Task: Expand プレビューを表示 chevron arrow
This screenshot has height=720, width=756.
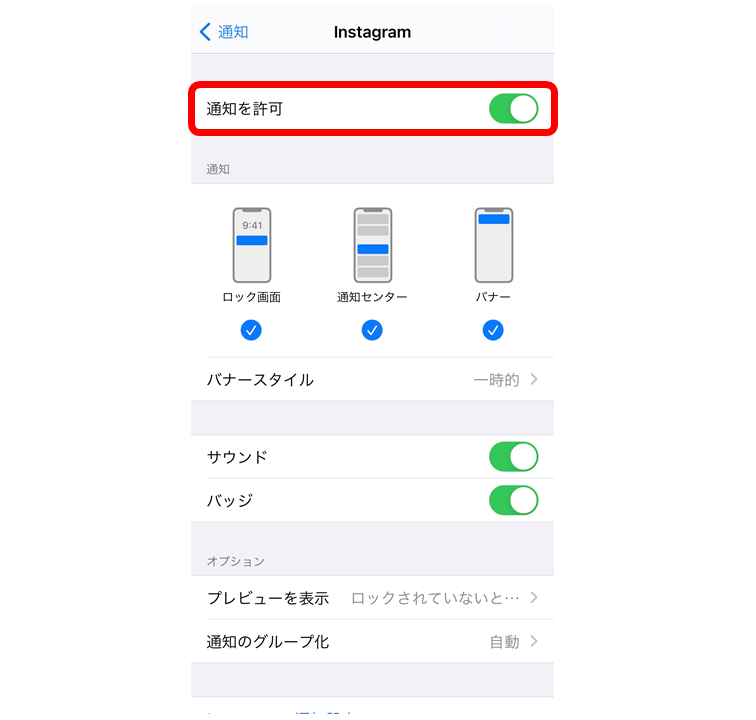Action: tap(534, 598)
